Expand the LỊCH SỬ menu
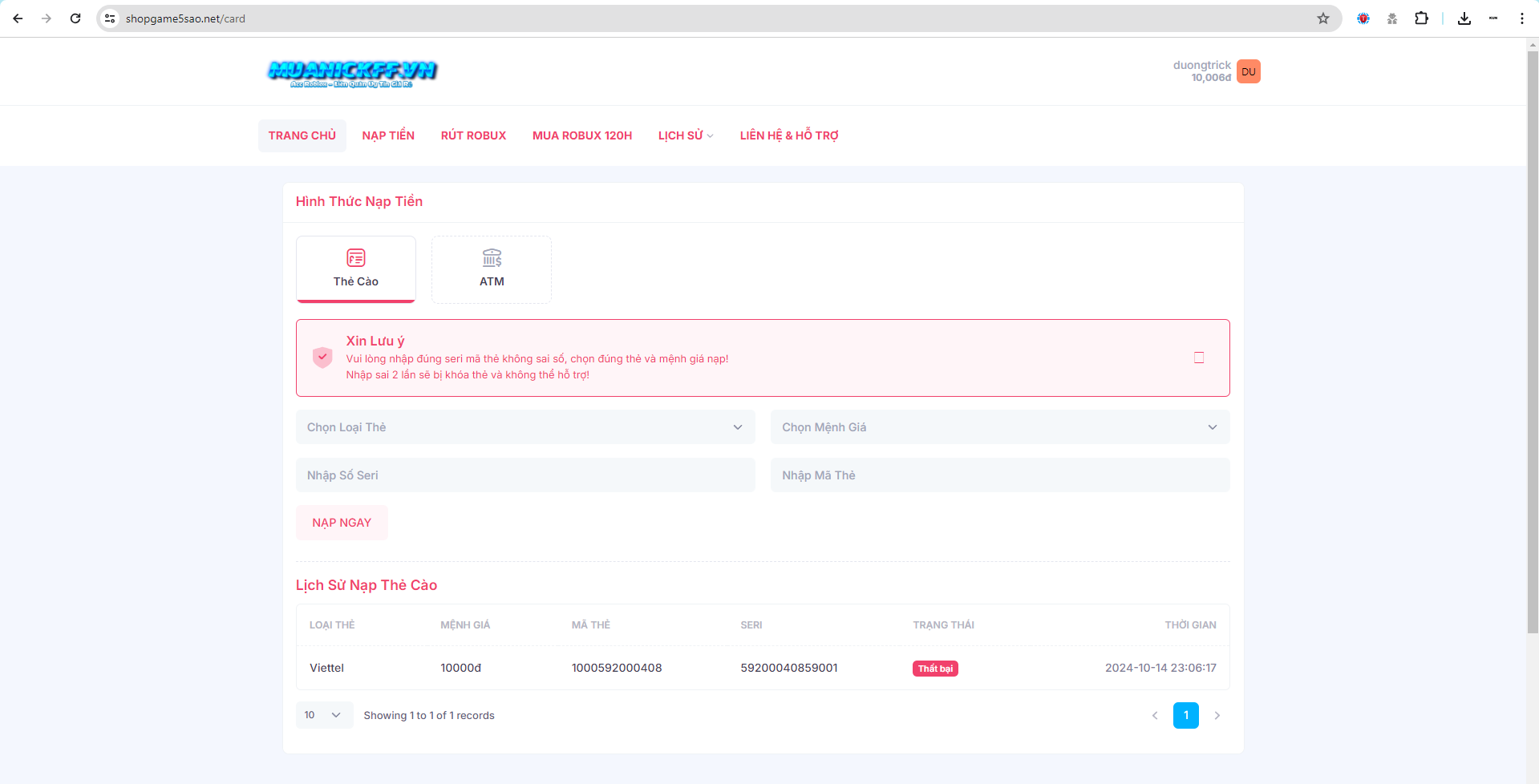 [685, 135]
